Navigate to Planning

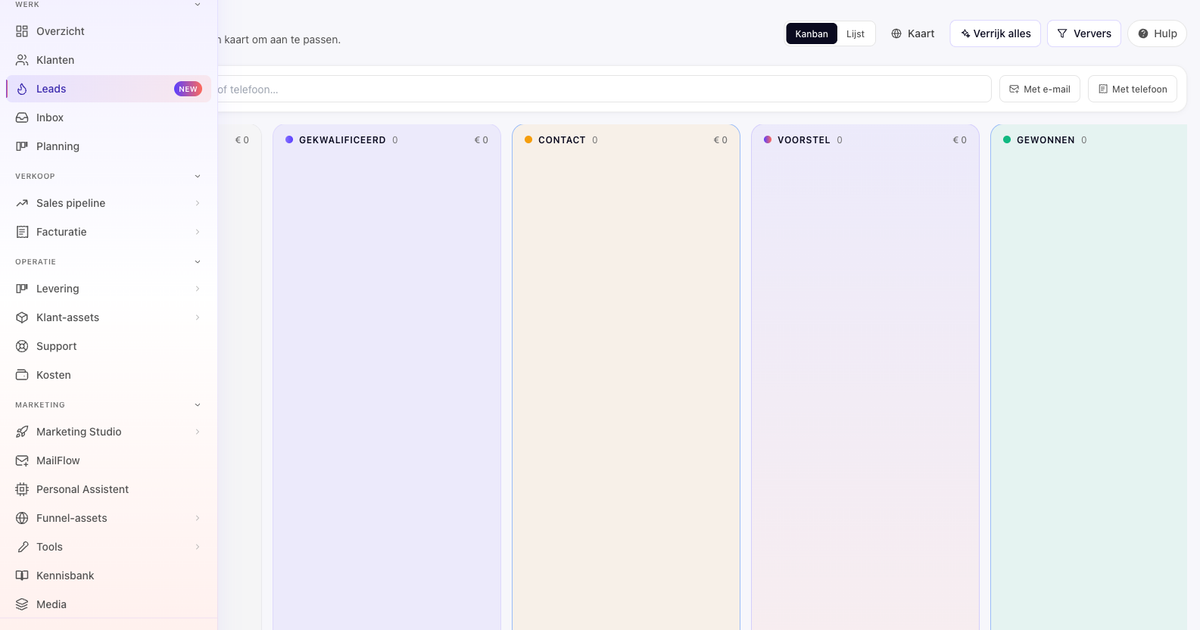tap(108, 146)
